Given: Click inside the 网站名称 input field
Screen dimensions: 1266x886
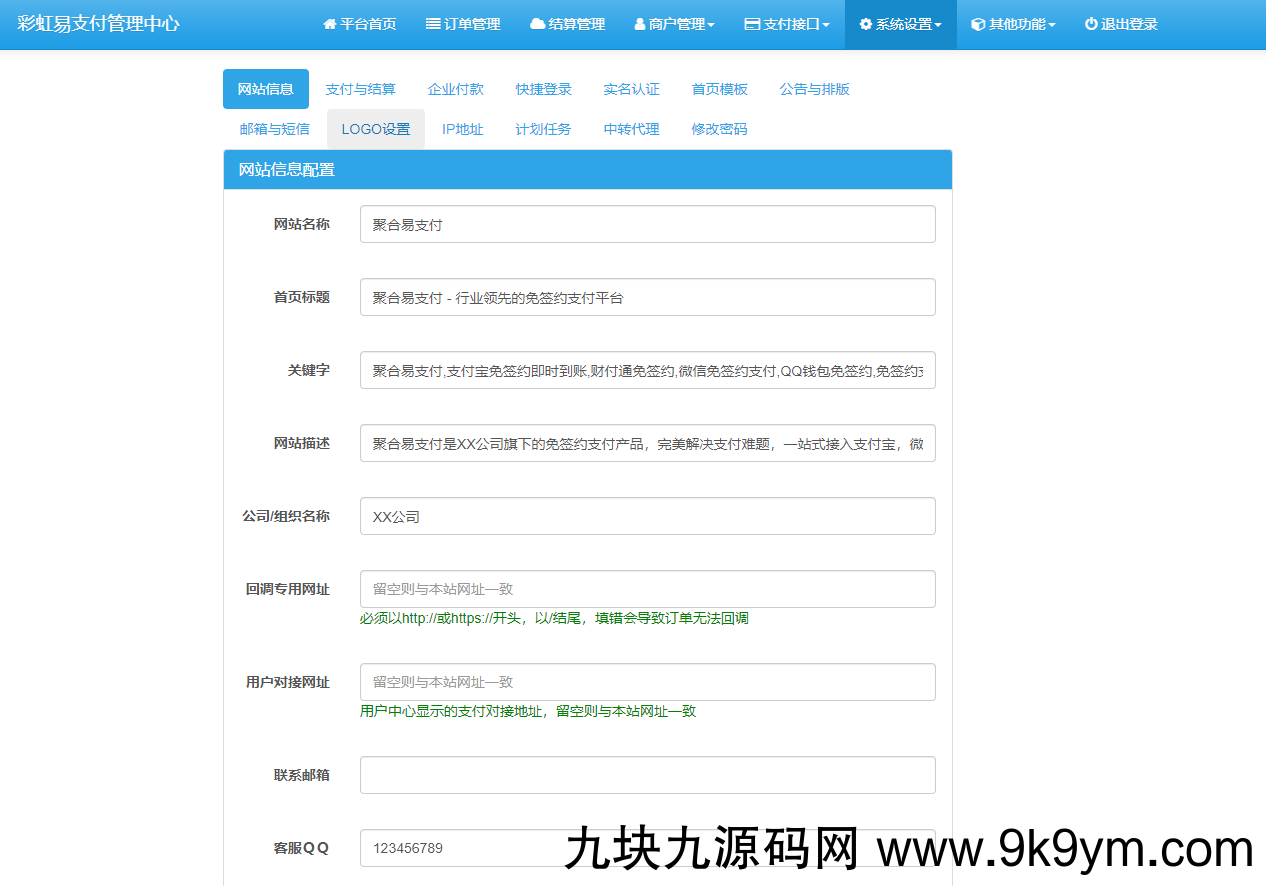Looking at the screenshot, I should point(648,223).
